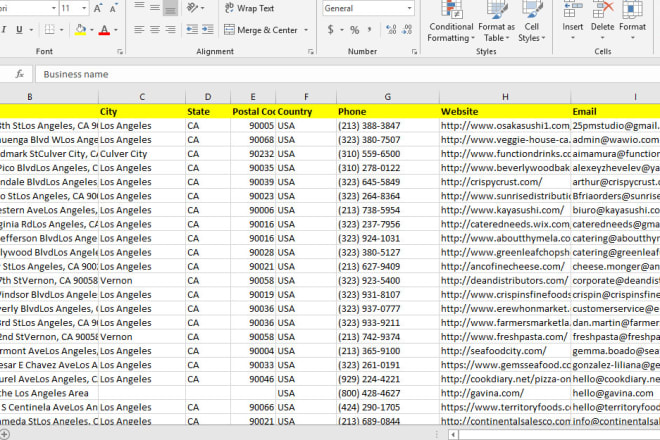
Task: Apply Comma Style format
Action: [x=369, y=29]
